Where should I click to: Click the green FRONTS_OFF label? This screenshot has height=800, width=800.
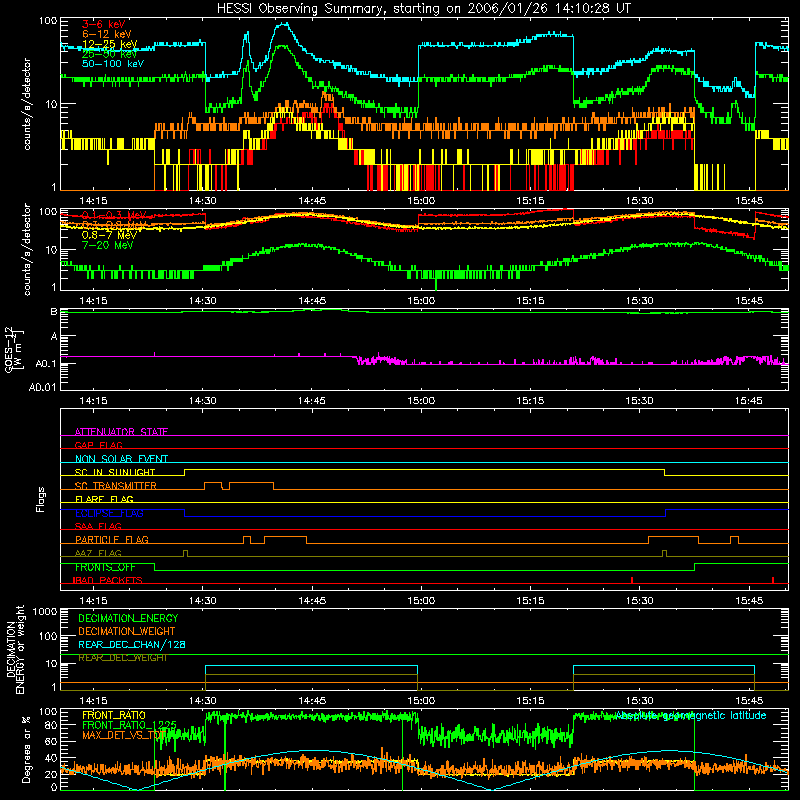tap(105, 567)
